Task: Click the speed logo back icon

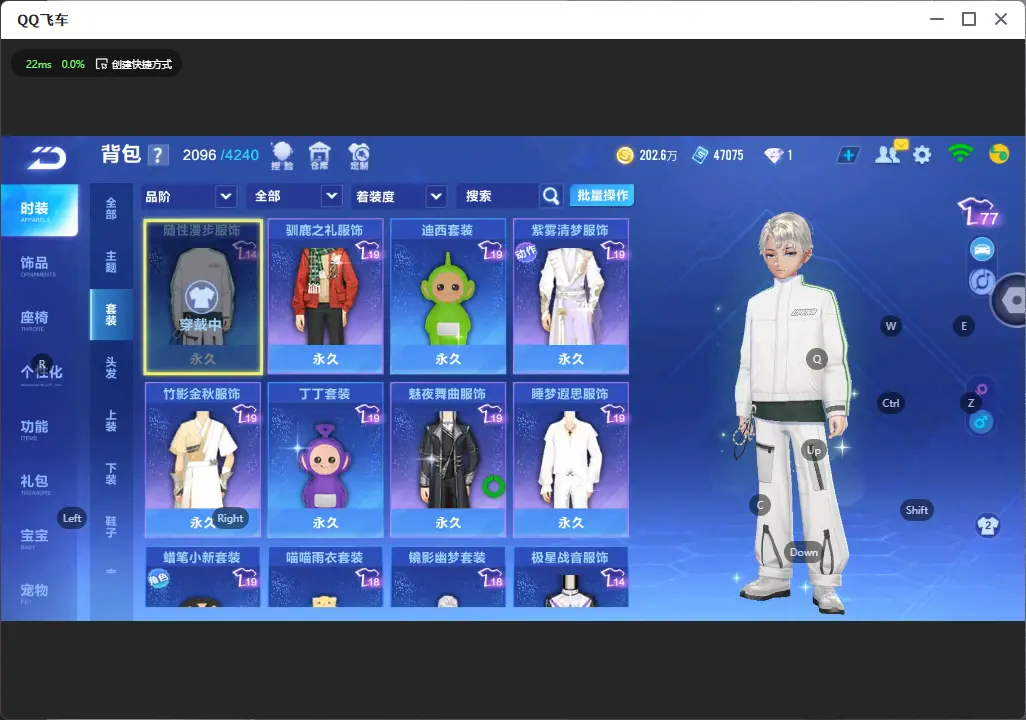Action: [x=46, y=157]
